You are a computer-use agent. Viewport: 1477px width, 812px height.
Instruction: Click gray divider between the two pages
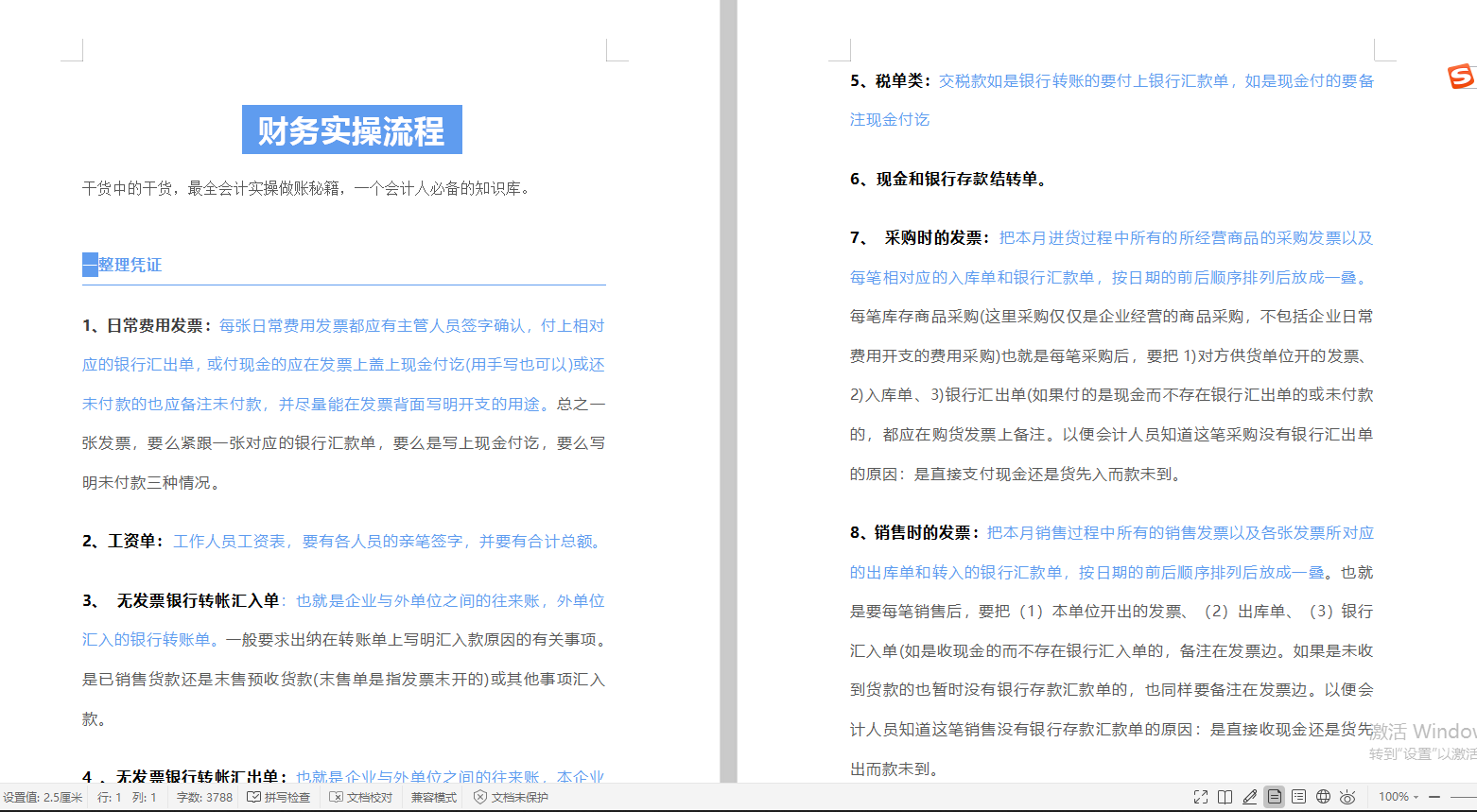[x=728, y=391]
